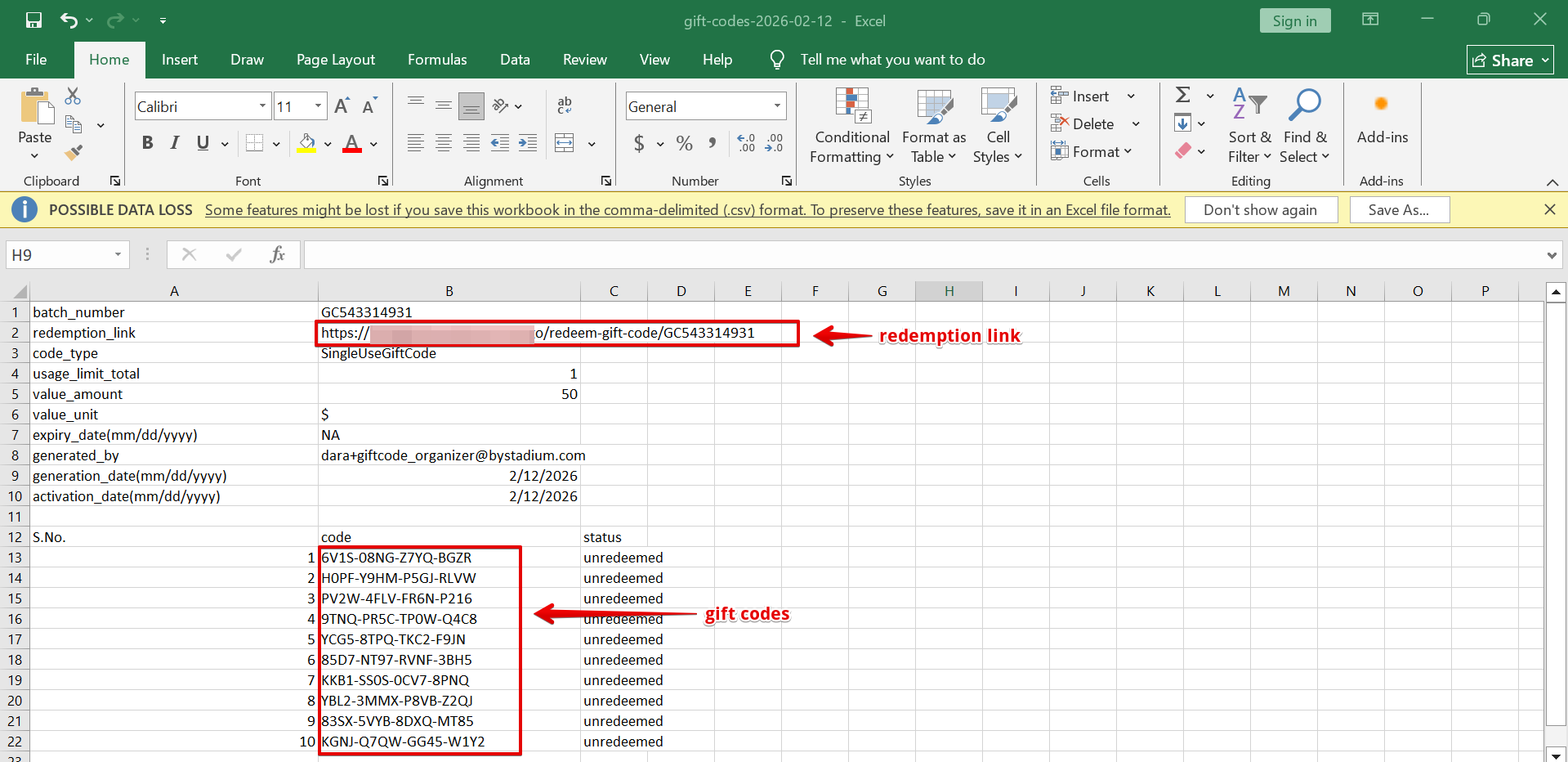Screen dimensions: 1568x762
Task: Open Conditional Formatting menu
Action: point(851,127)
